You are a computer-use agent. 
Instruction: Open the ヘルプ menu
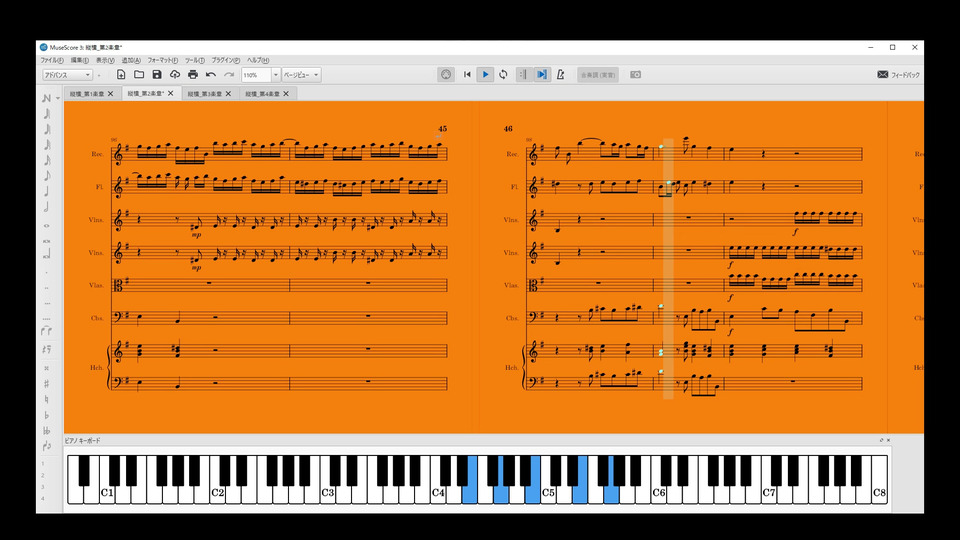258,61
